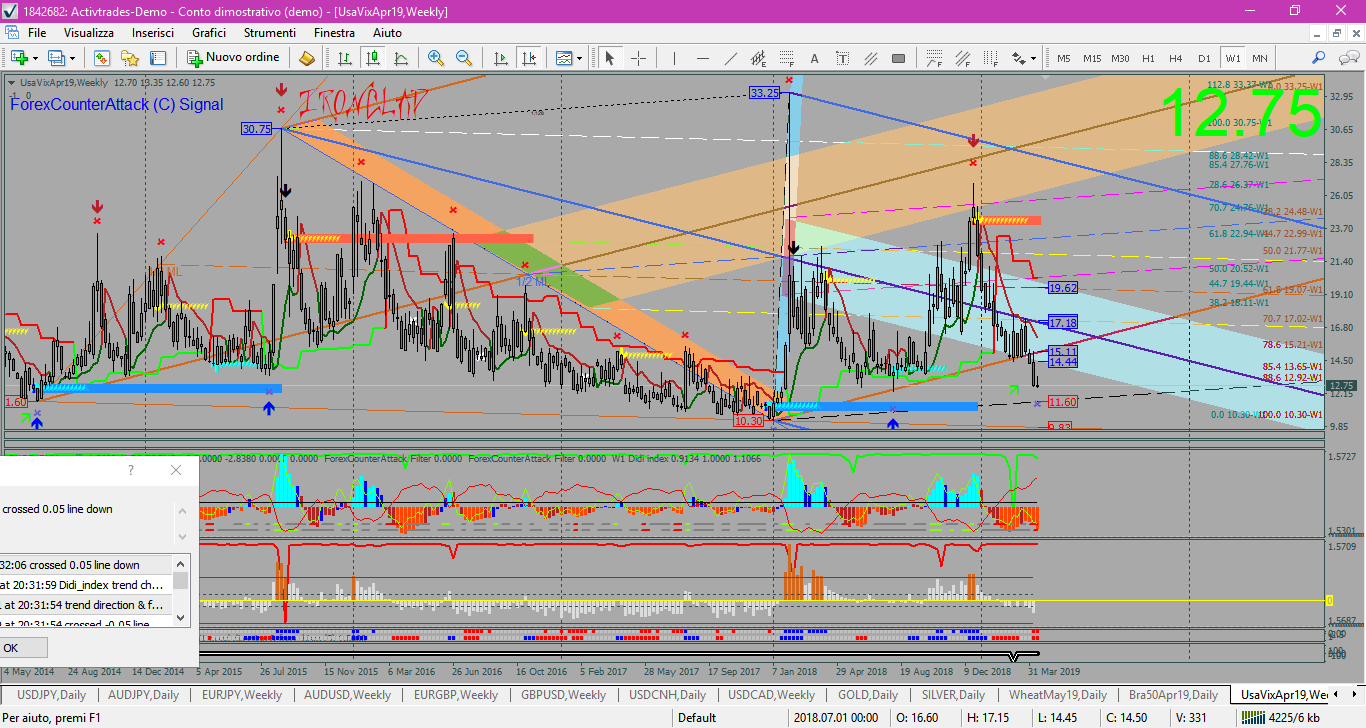This screenshot has height=728, width=1366.
Task: Switch to GOLD,Daily chart tab
Action: 867,695
